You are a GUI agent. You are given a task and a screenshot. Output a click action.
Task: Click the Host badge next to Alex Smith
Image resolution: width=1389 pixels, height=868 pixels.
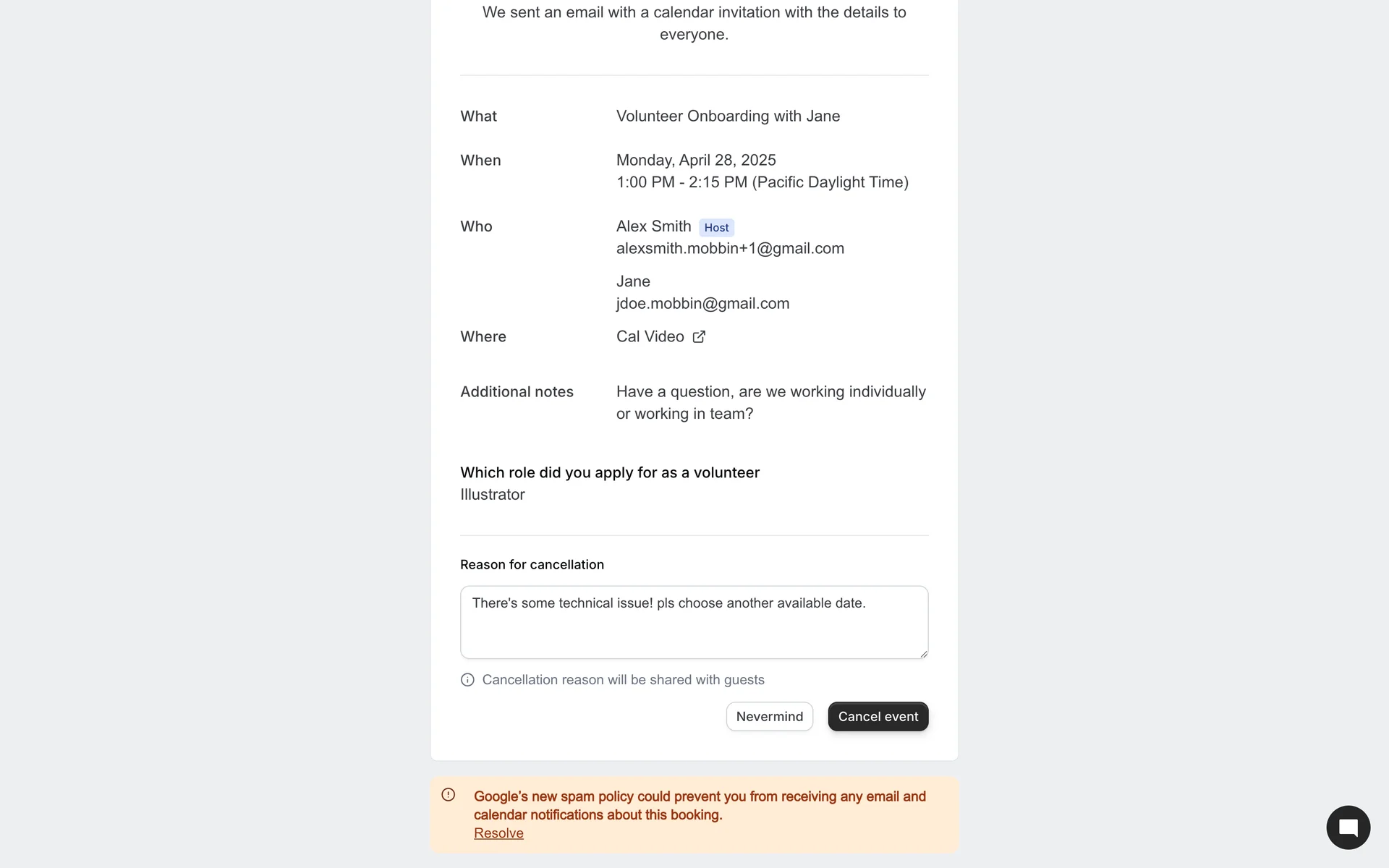[716, 228]
